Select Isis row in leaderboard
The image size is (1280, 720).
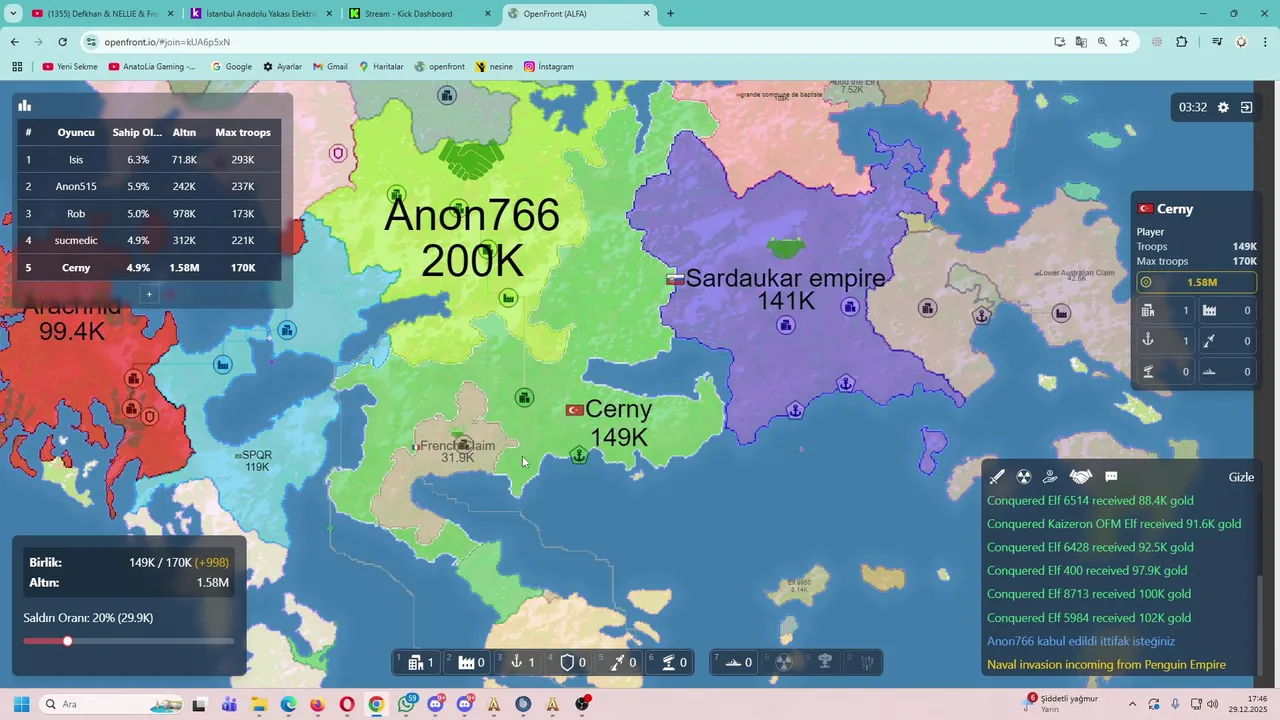click(149, 160)
